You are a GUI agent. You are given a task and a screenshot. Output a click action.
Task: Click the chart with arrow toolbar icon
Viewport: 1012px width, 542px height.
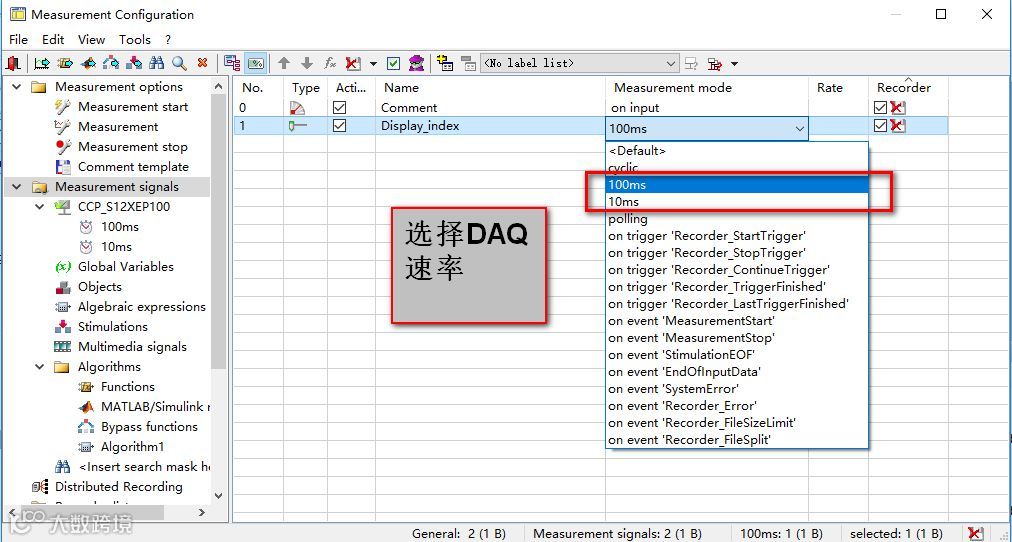coord(42,63)
